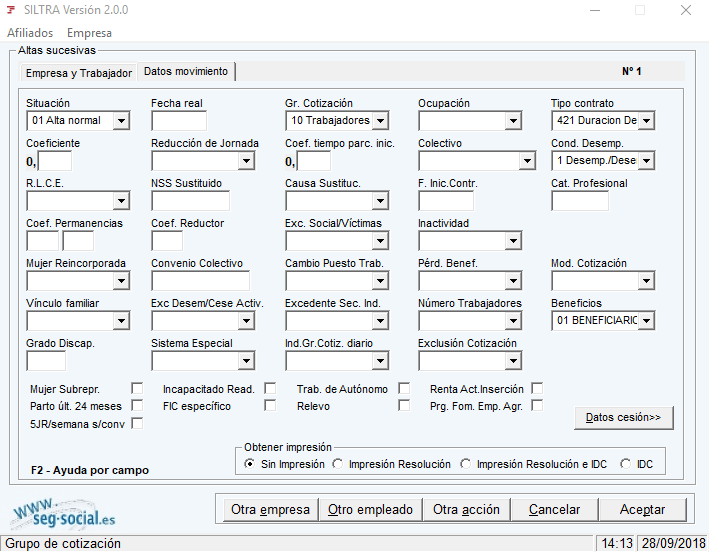Open the Afiliados menu
The width and height of the screenshot is (709, 552).
click(x=30, y=33)
